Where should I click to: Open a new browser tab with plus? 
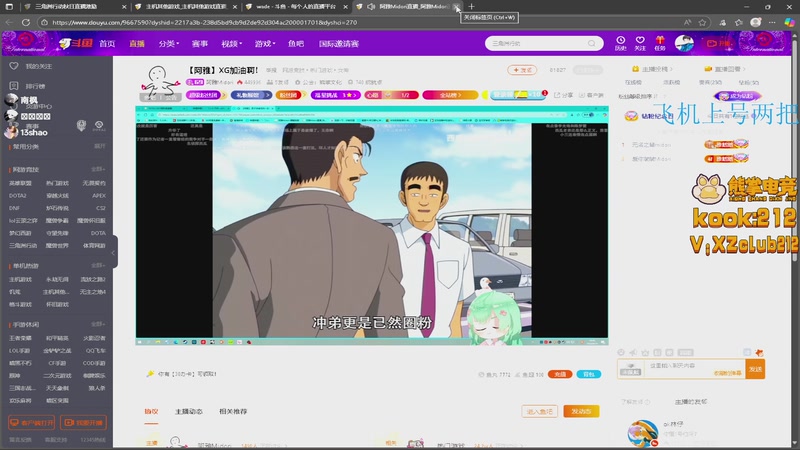[x=471, y=7]
